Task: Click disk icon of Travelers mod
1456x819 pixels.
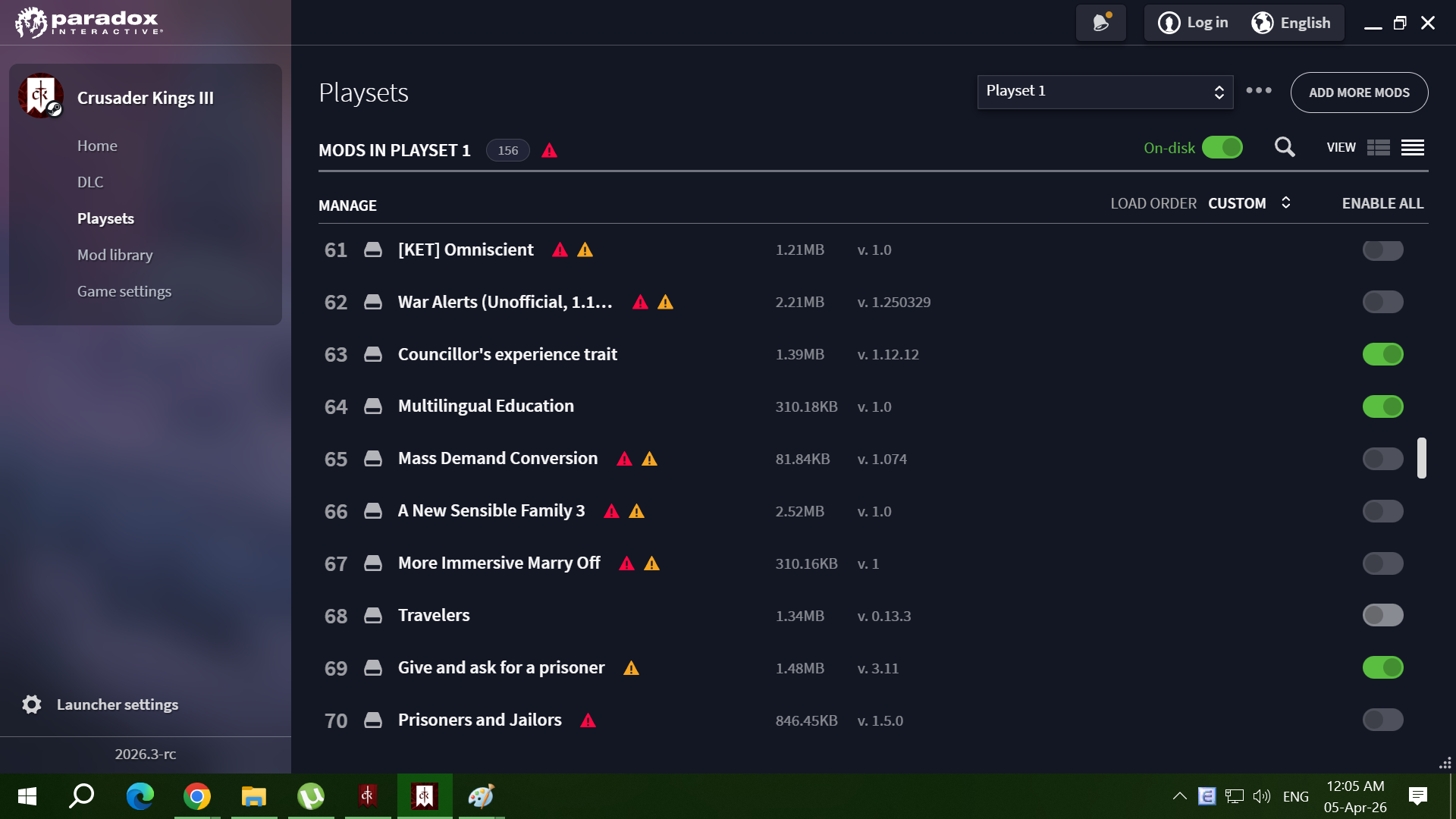Action: 373,616
